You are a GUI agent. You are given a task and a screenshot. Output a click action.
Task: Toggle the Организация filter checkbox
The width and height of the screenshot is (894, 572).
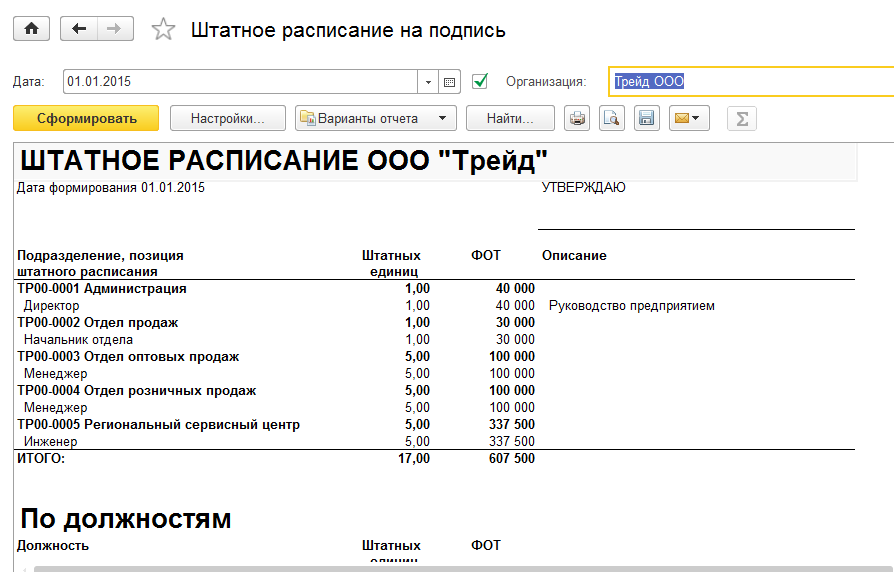pyautogui.click(x=480, y=81)
